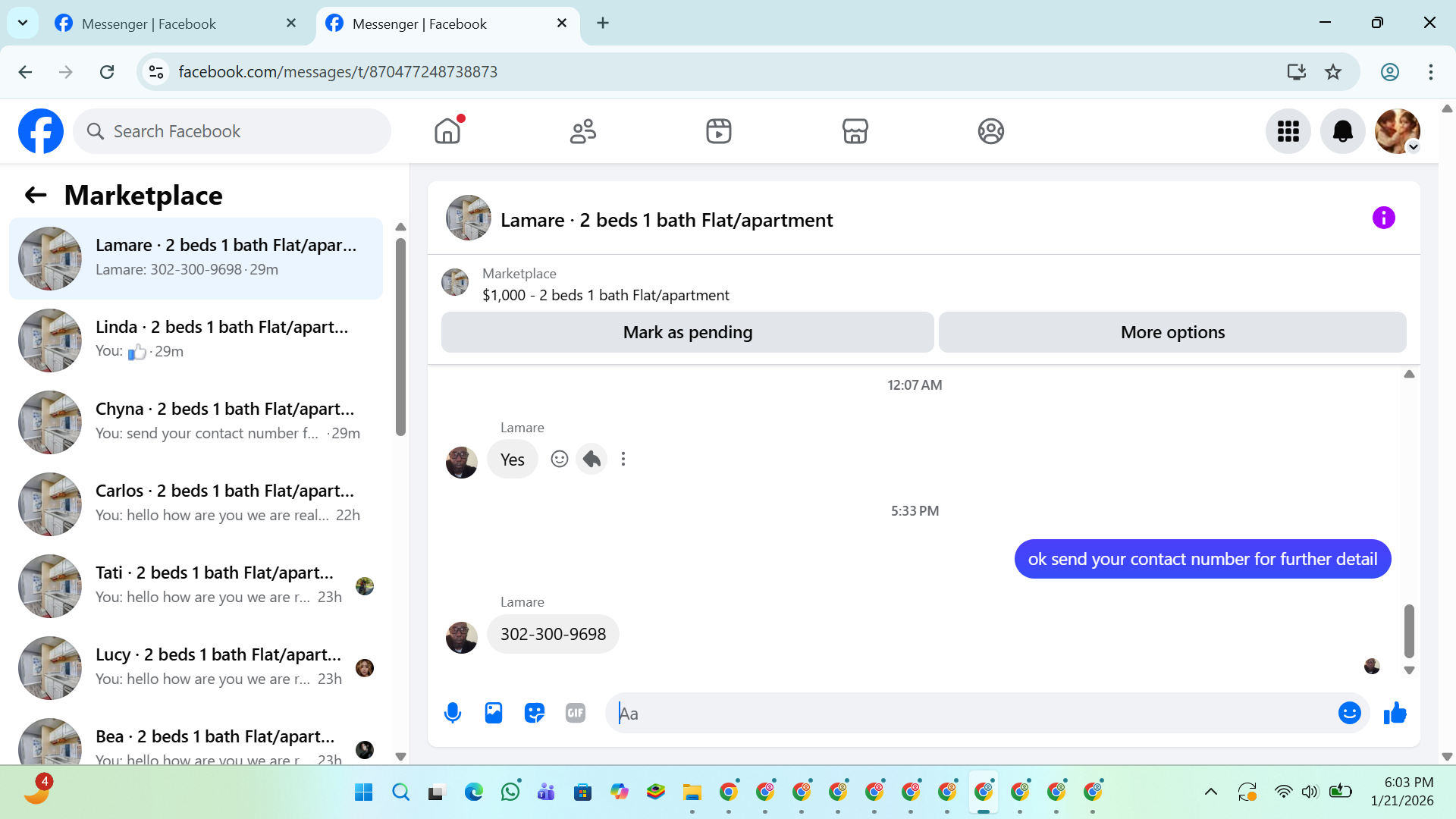Screen dimensions: 1456x819
Task: Open the GIF picker
Action: click(576, 713)
